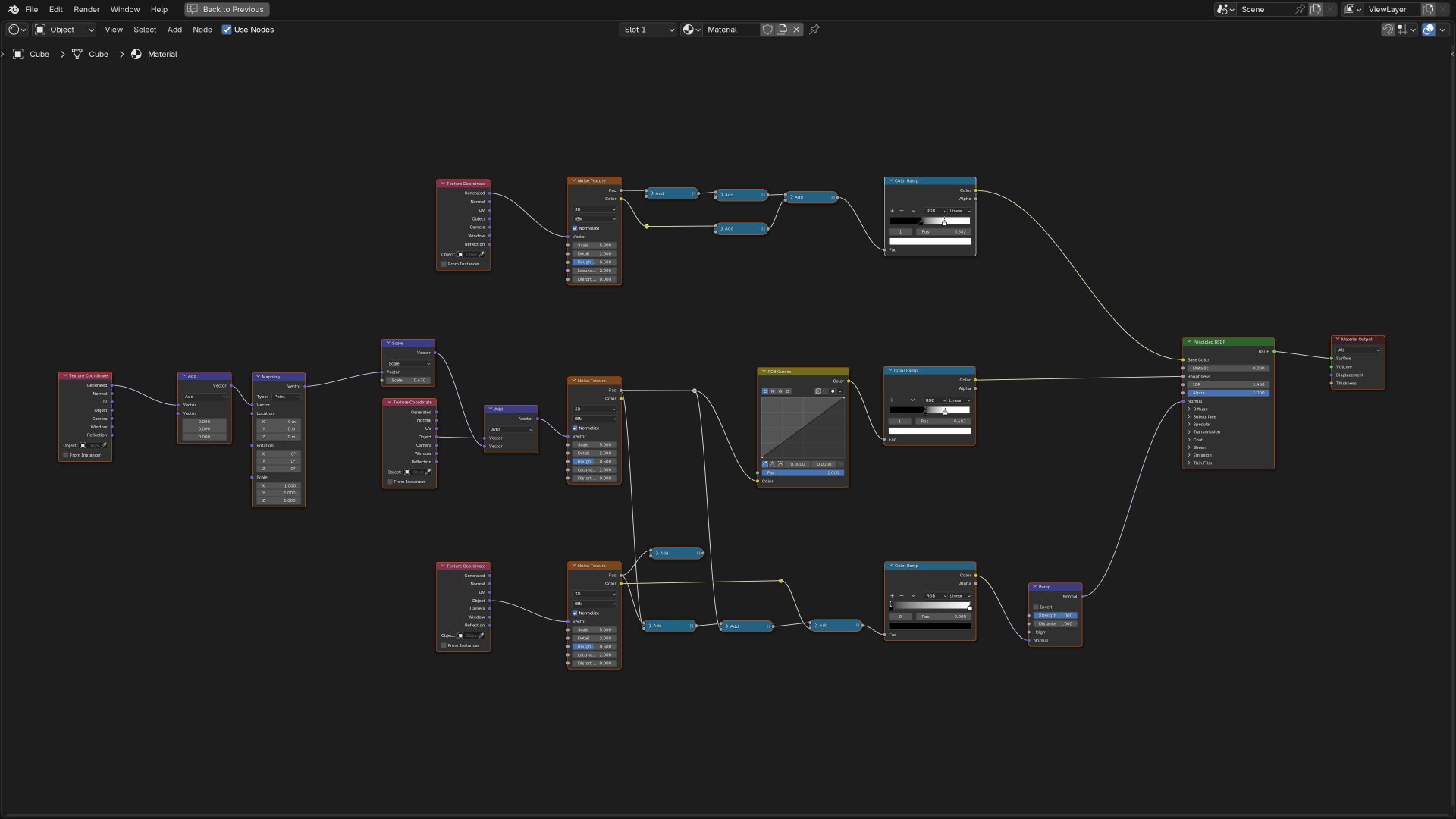The image size is (1456, 819).
Task: Toggle Normalize on the top Noise Texture node
Action: (x=575, y=228)
